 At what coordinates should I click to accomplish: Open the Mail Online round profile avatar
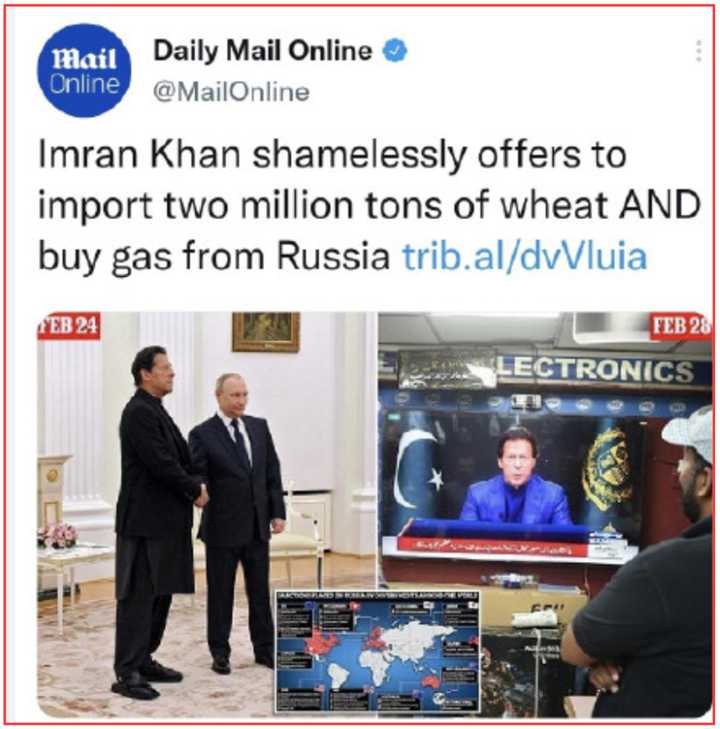pyautogui.click(x=84, y=71)
